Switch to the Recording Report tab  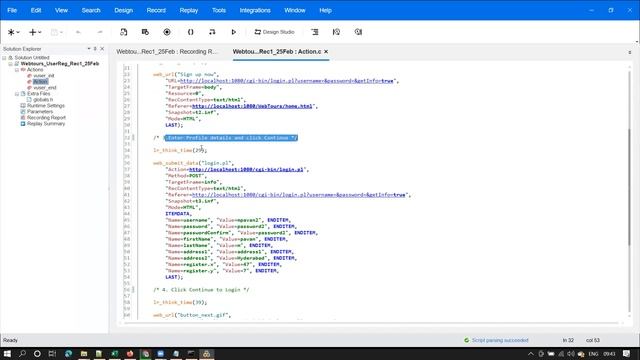coord(167,51)
